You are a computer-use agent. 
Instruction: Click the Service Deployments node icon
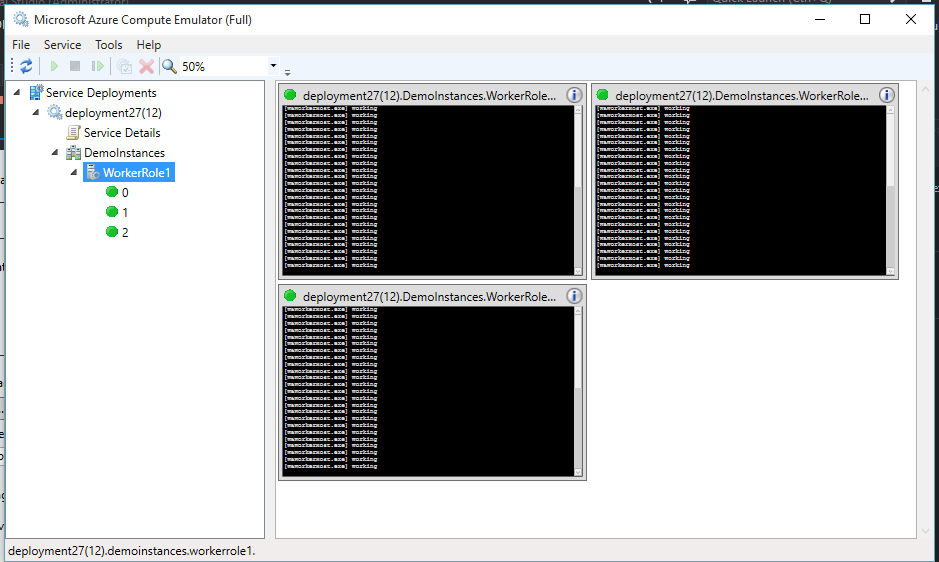click(x=36, y=92)
